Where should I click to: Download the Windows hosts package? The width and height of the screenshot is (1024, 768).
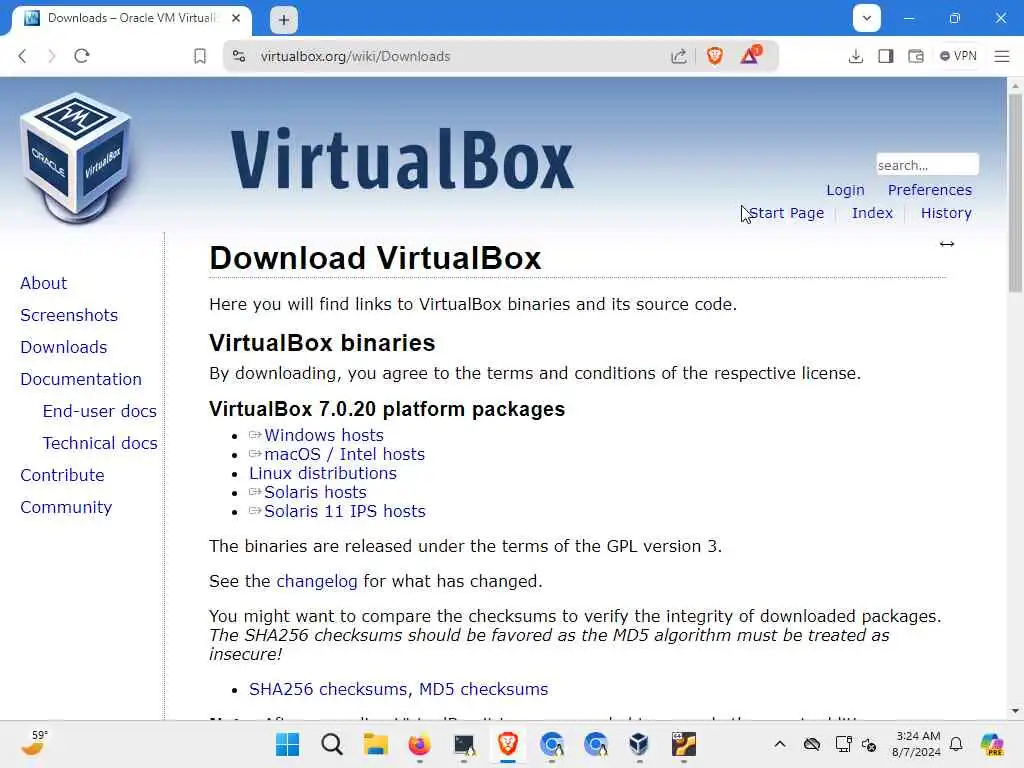click(x=323, y=435)
